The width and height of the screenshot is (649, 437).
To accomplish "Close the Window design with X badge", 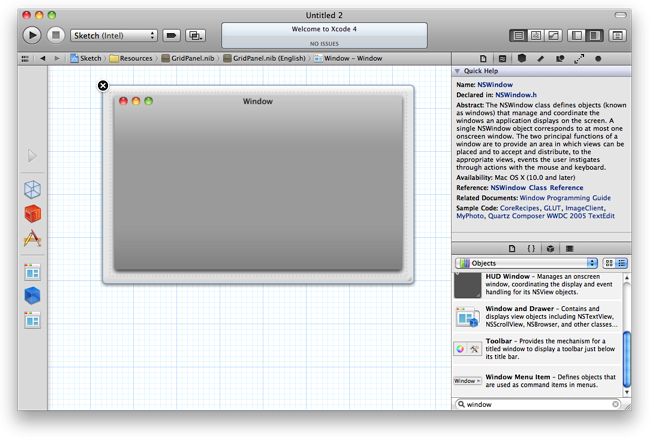I will [x=103, y=86].
